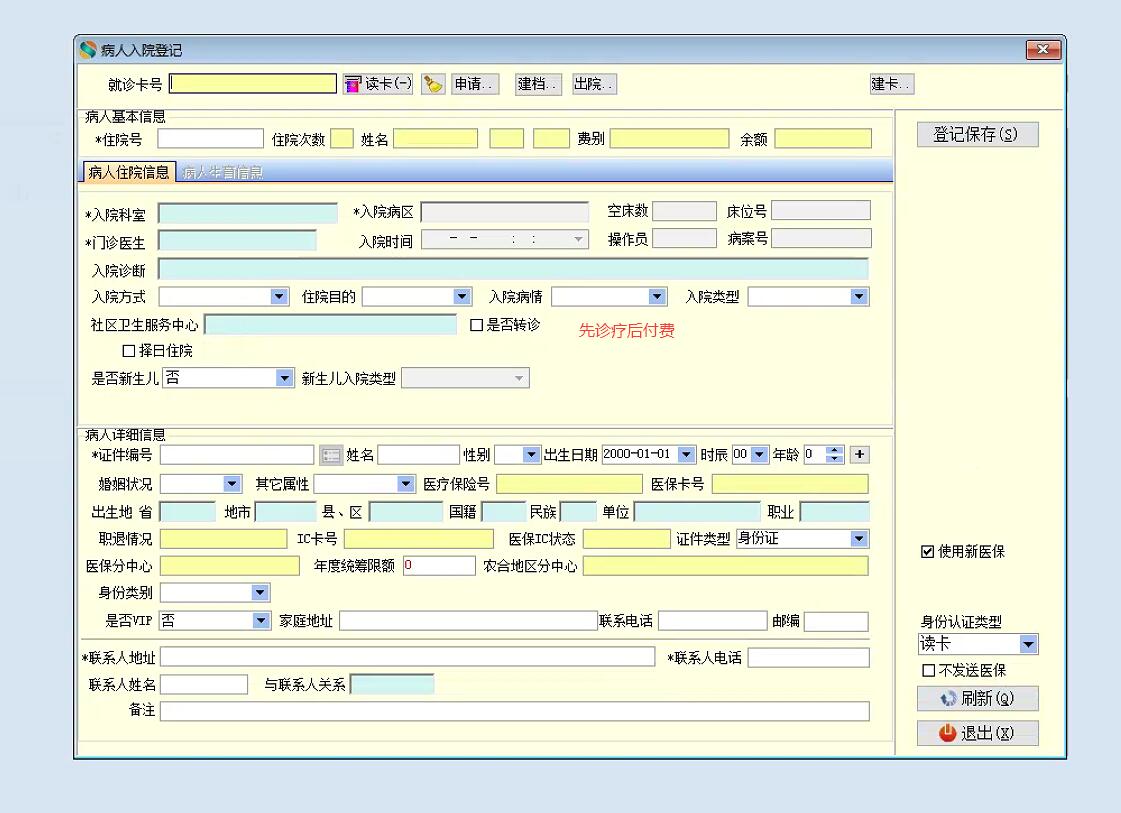Switch to the 病人住院信息 tab
This screenshot has height=813, width=1121.
click(129, 172)
